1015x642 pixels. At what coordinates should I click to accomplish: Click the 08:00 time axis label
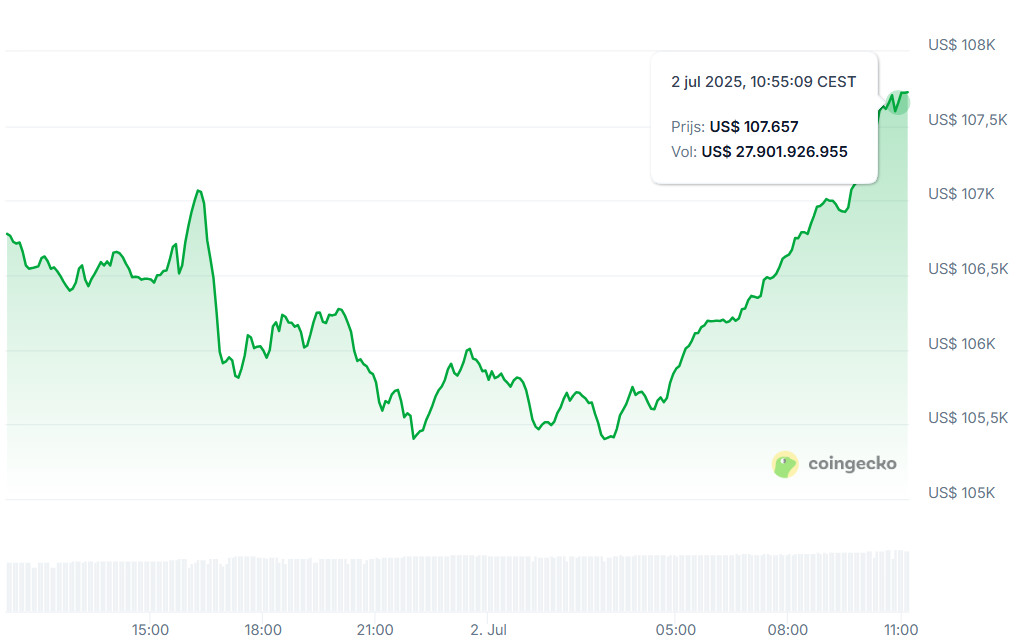point(788,630)
